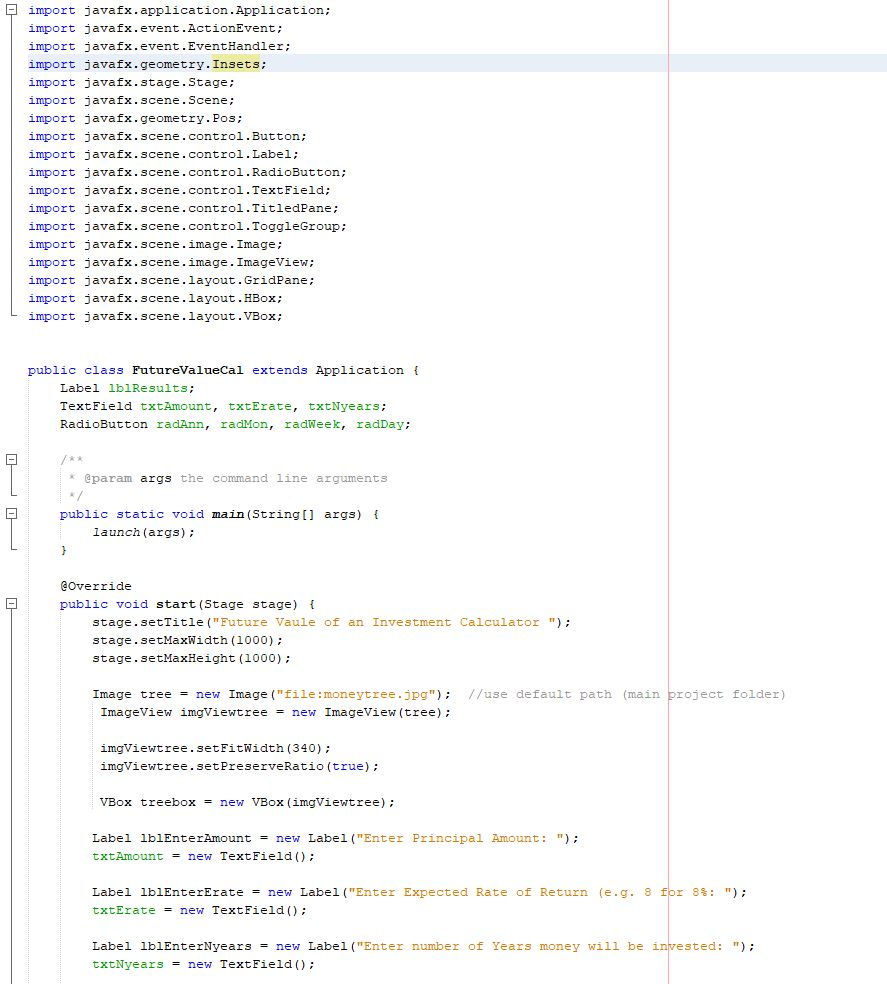Click the VBox treebox declaration line
Viewport: 887px width, 984px height.
click(x=247, y=802)
